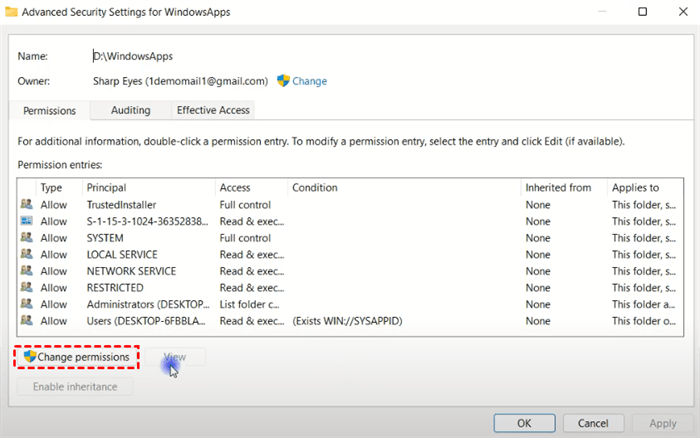Click the Change owner link
The height and width of the screenshot is (438, 700).
tap(309, 81)
